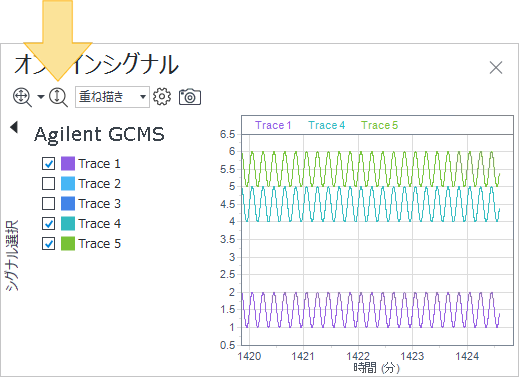Screen dimensions: 519x377
Task: Click the green Trace 5 color swatch
Action: point(68,244)
